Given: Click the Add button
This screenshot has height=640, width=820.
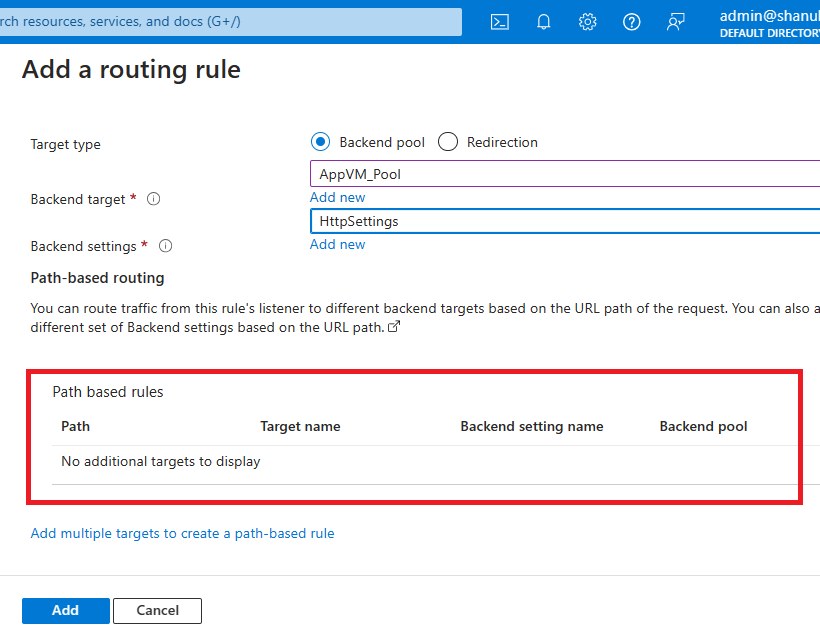Looking at the screenshot, I should pyautogui.click(x=65, y=611).
